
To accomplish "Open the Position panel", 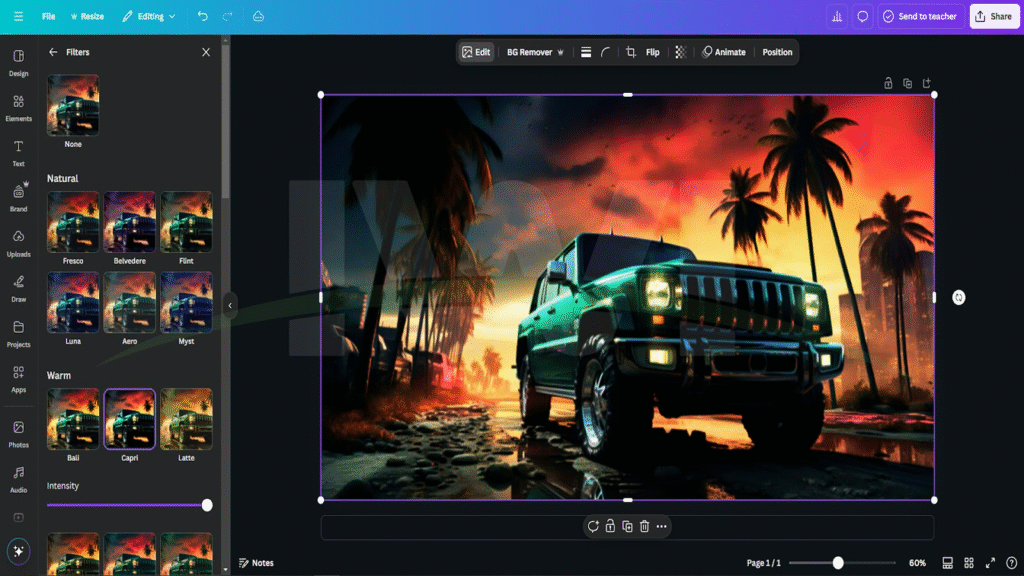I will (777, 52).
